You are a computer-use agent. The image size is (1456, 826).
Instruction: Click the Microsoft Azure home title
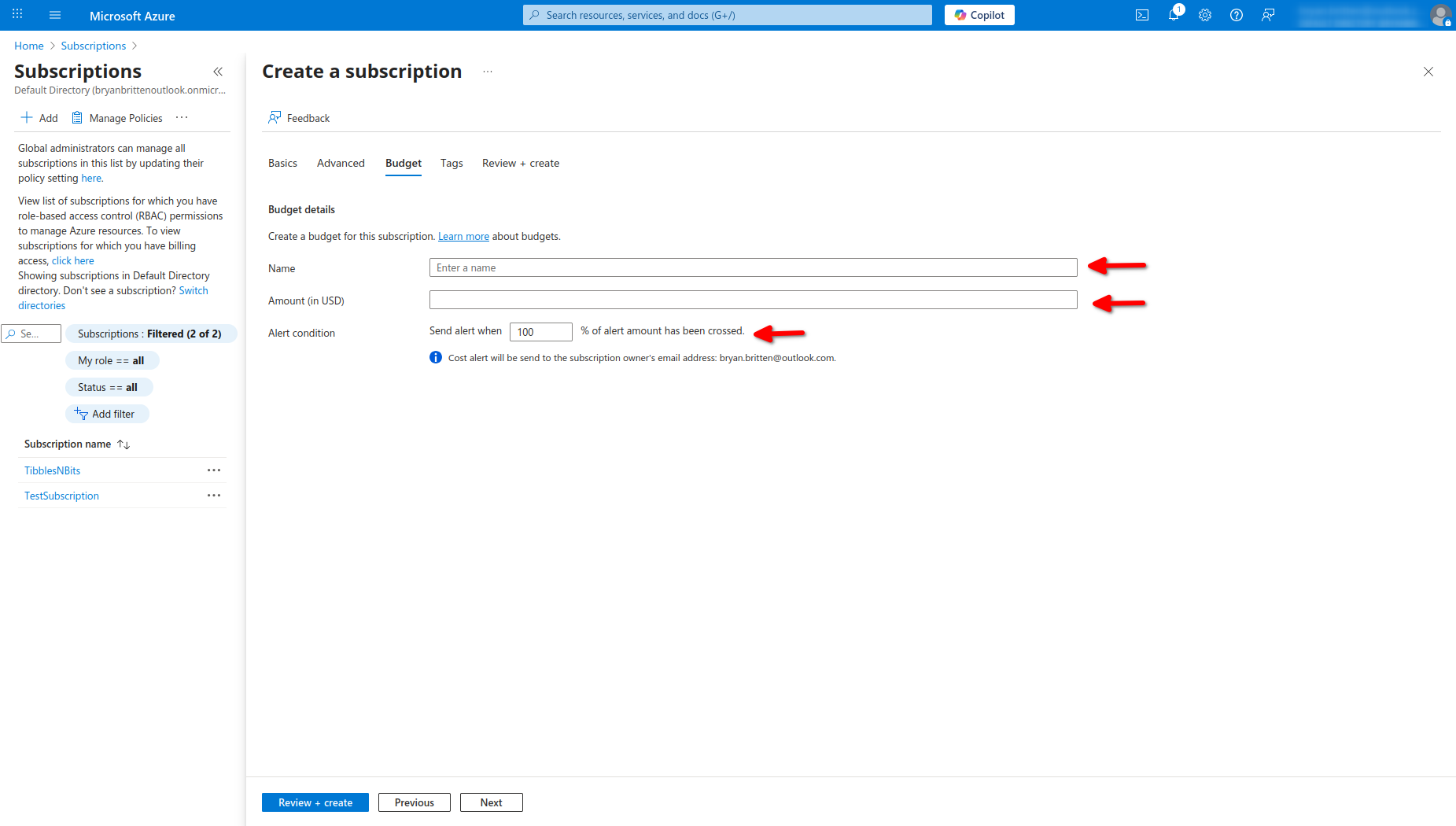coord(132,16)
